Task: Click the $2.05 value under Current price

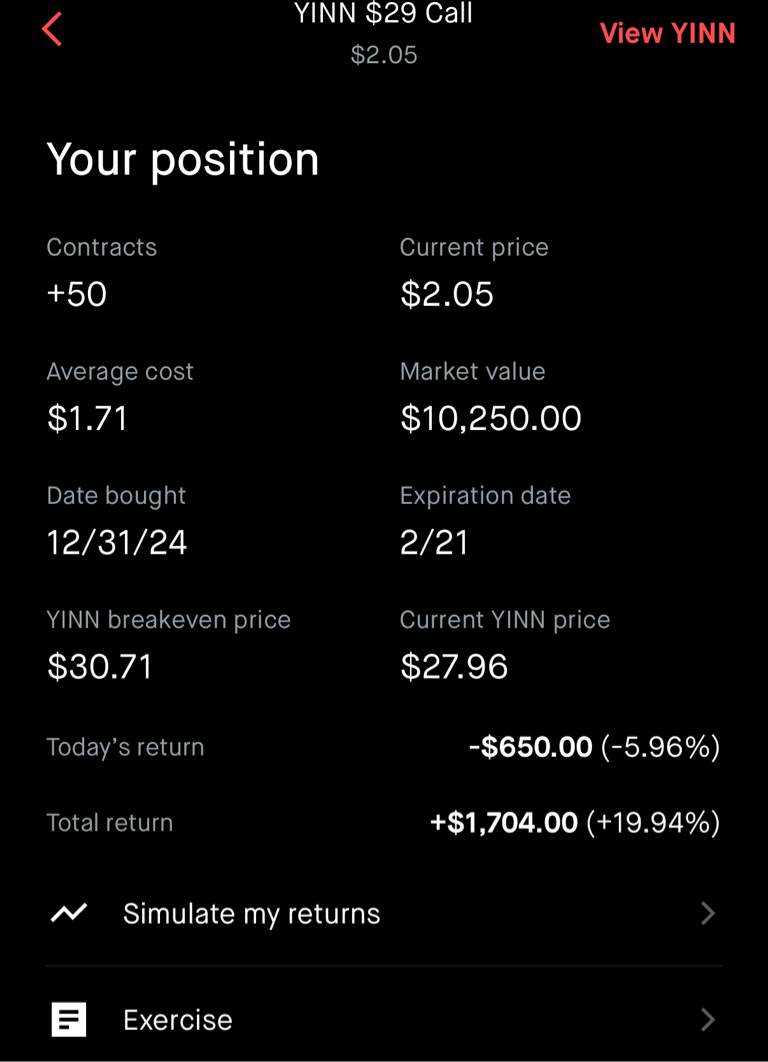Action: (447, 294)
